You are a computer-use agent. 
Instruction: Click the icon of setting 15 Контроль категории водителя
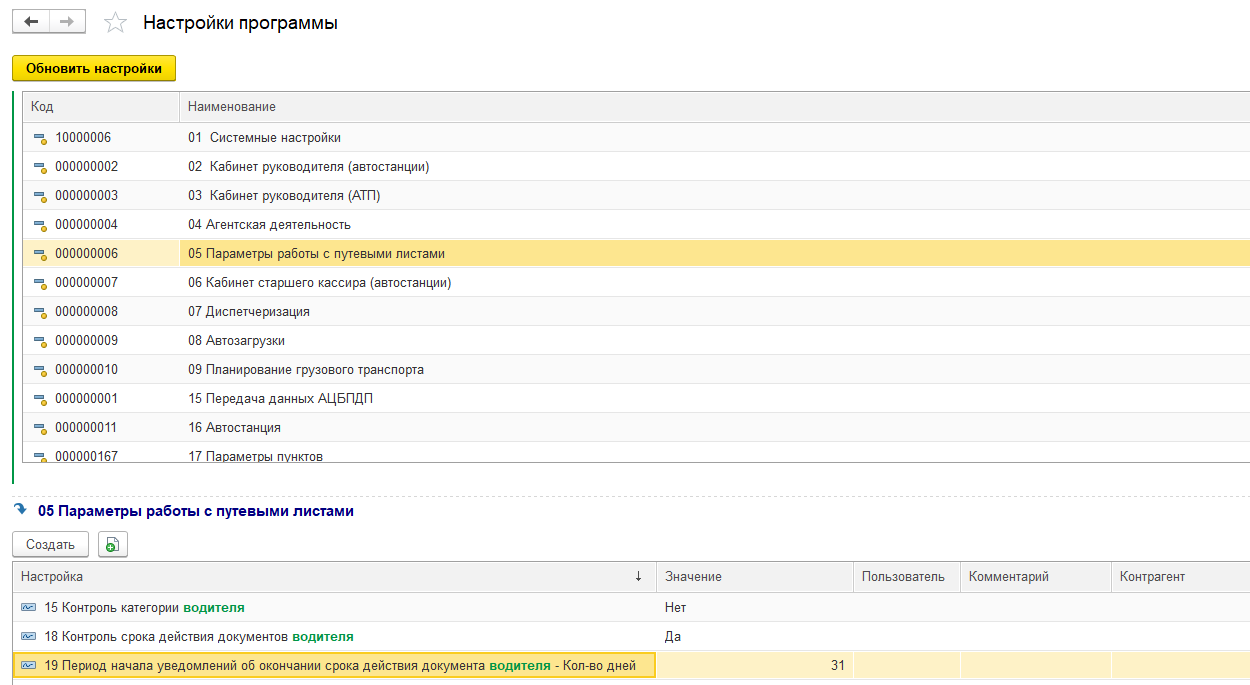[x=28, y=608]
